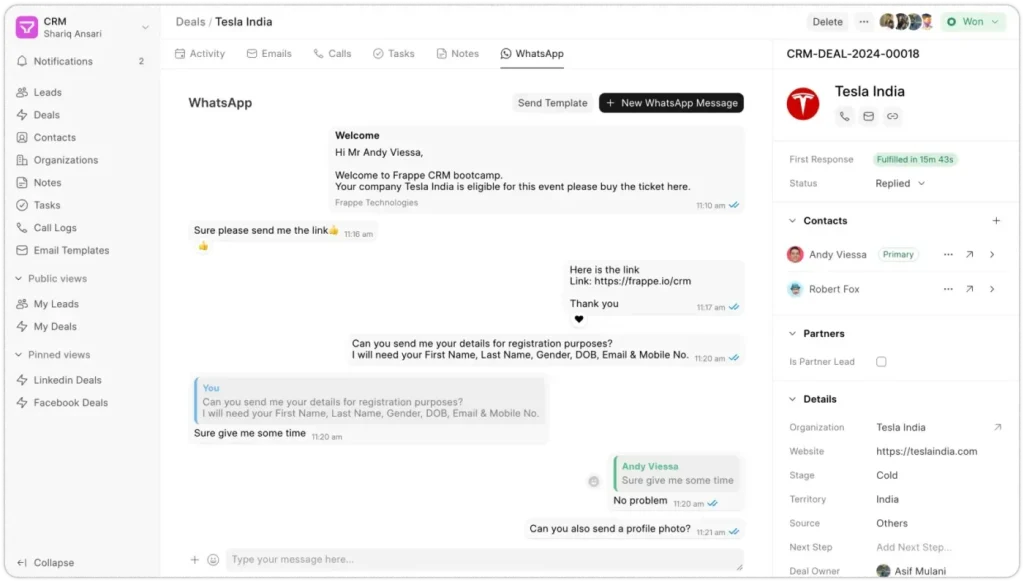Enable the Is Partner Lead checkbox
This screenshot has height=582, width=1024.
point(881,362)
